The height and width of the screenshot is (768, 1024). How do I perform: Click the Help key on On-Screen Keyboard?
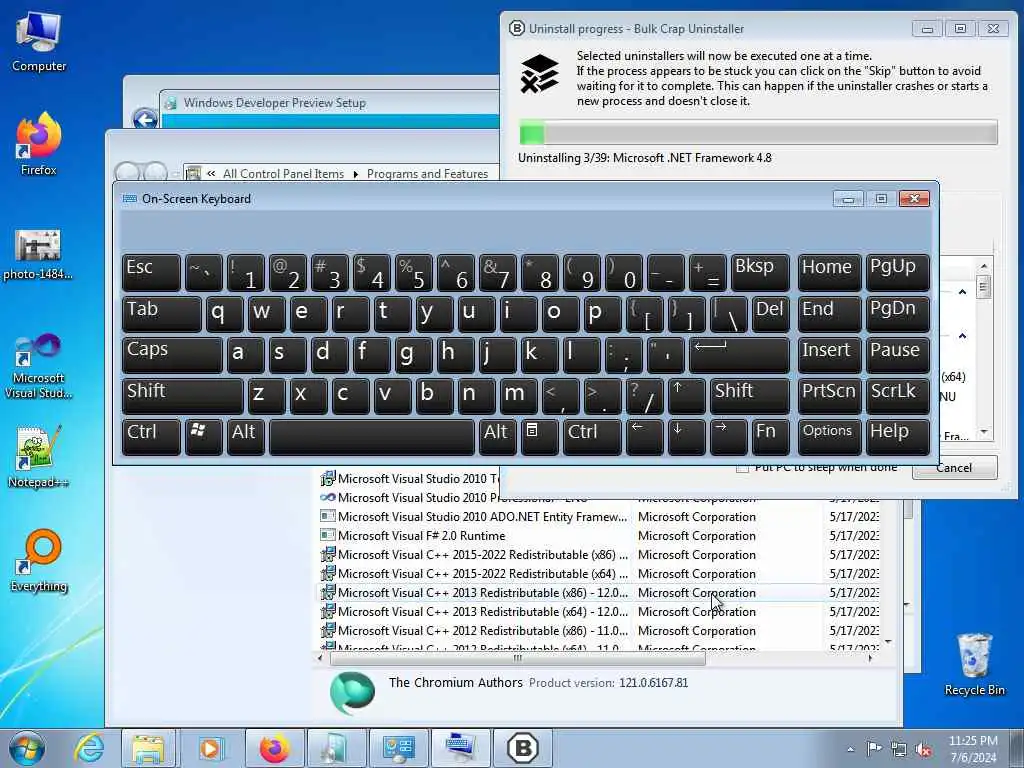tap(897, 436)
